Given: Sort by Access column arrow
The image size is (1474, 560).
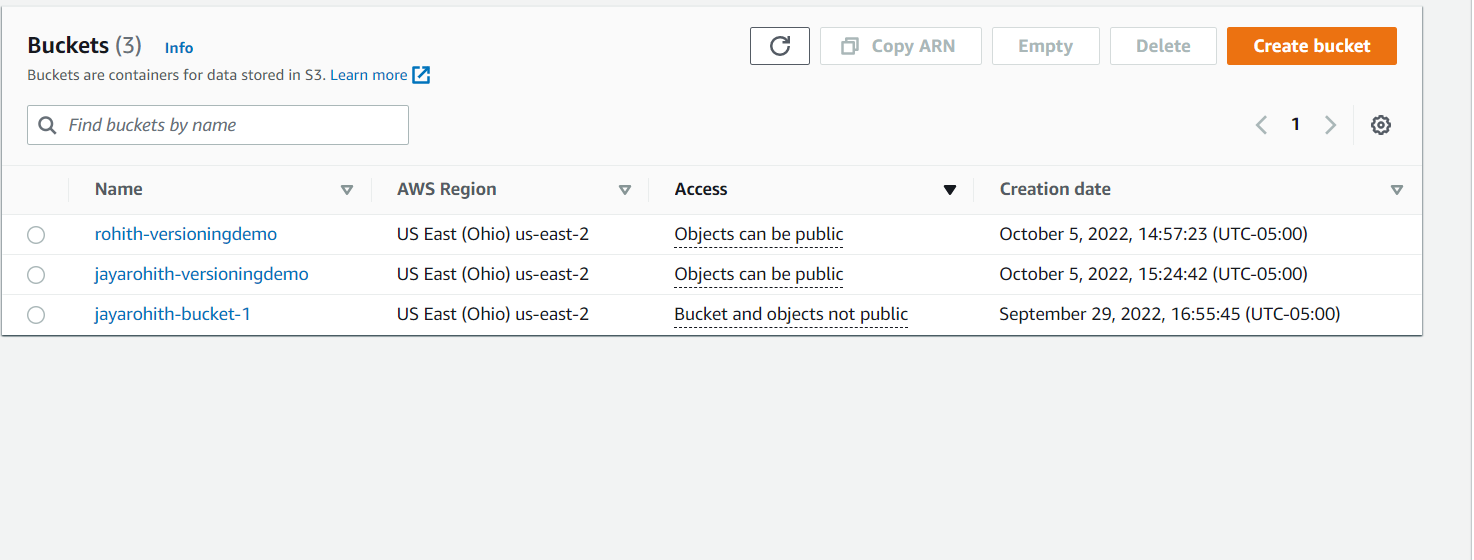Looking at the screenshot, I should pyautogui.click(x=950, y=190).
